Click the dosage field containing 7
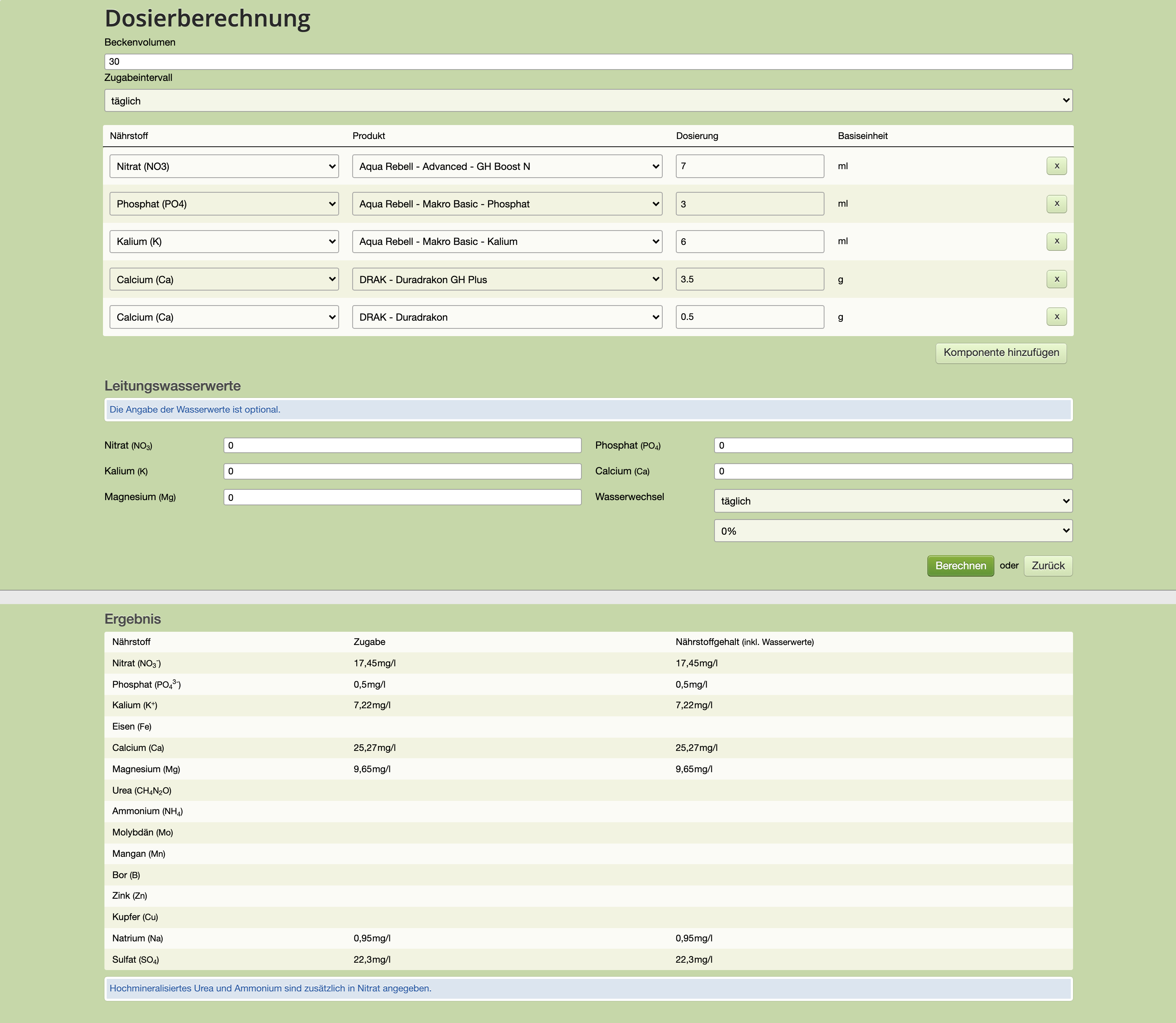This screenshot has height=1023, width=1176. (749, 166)
